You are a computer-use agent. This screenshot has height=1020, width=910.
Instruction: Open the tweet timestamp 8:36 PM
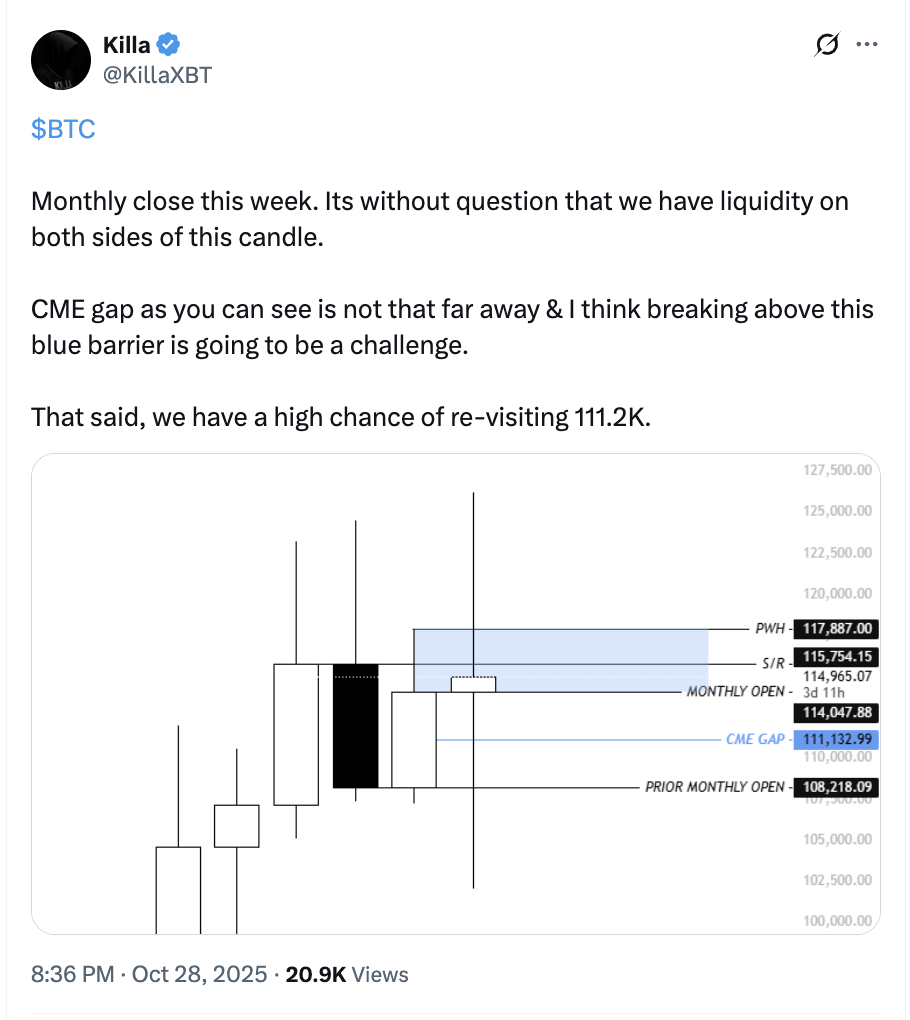(74, 974)
